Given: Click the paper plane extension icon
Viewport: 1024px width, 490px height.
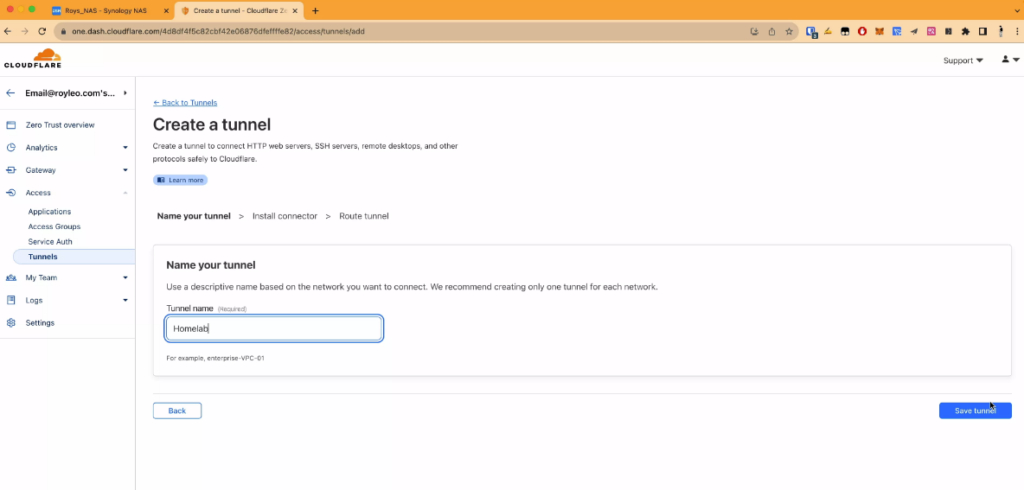Looking at the screenshot, I should [914, 31].
